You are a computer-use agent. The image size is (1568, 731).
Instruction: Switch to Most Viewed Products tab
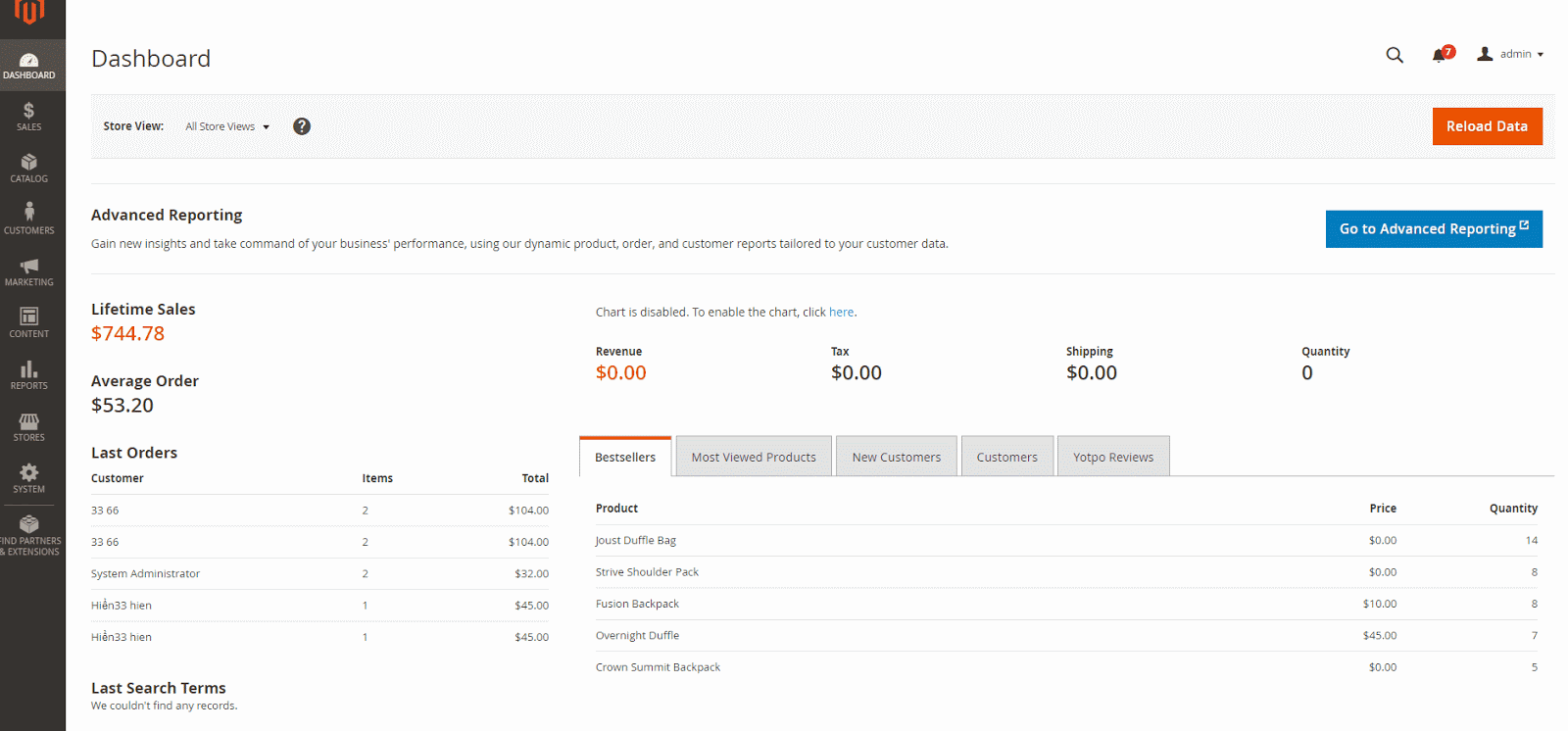[x=754, y=457]
